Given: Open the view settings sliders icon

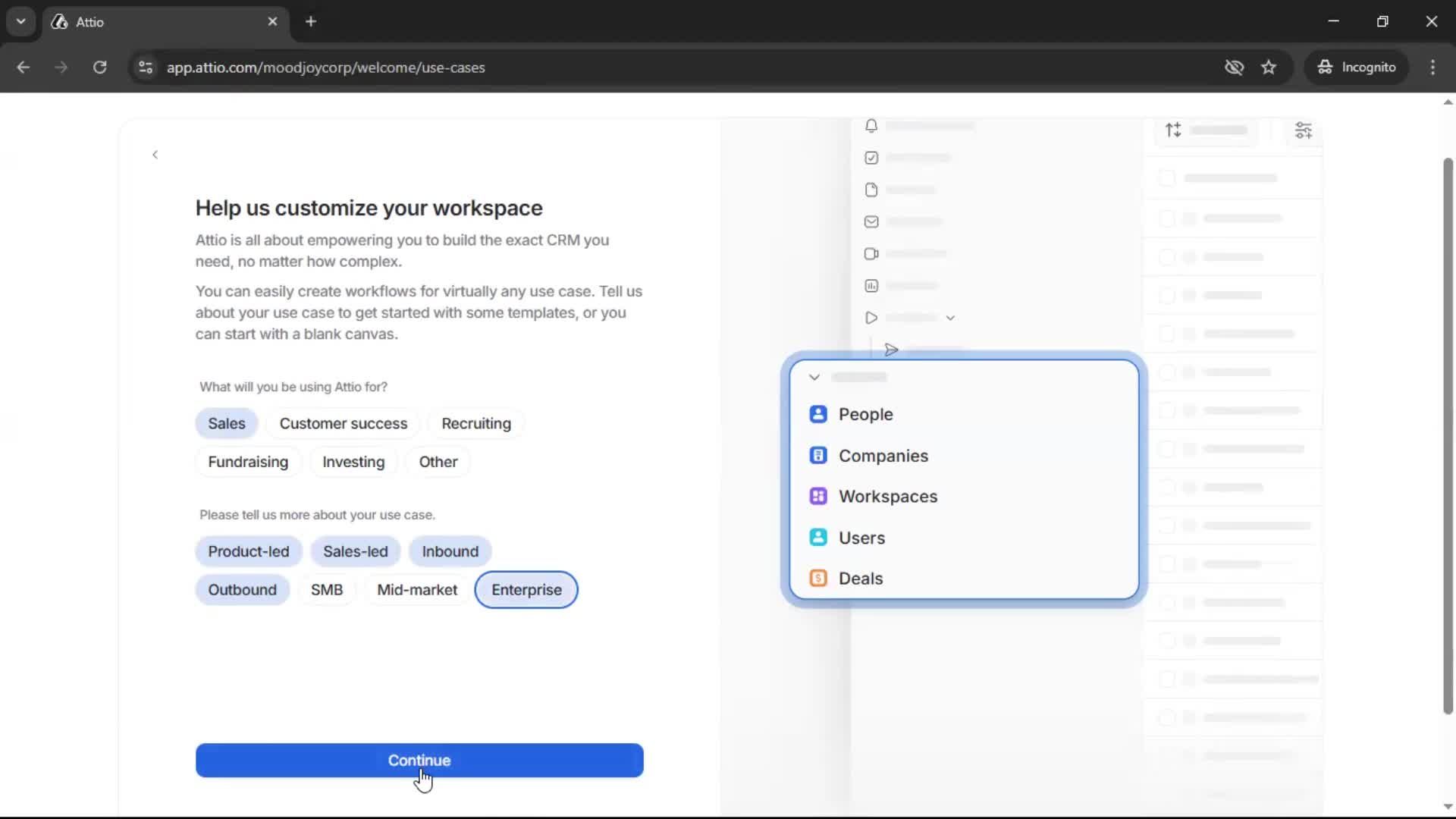Looking at the screenshot, I should [1304, 130].
